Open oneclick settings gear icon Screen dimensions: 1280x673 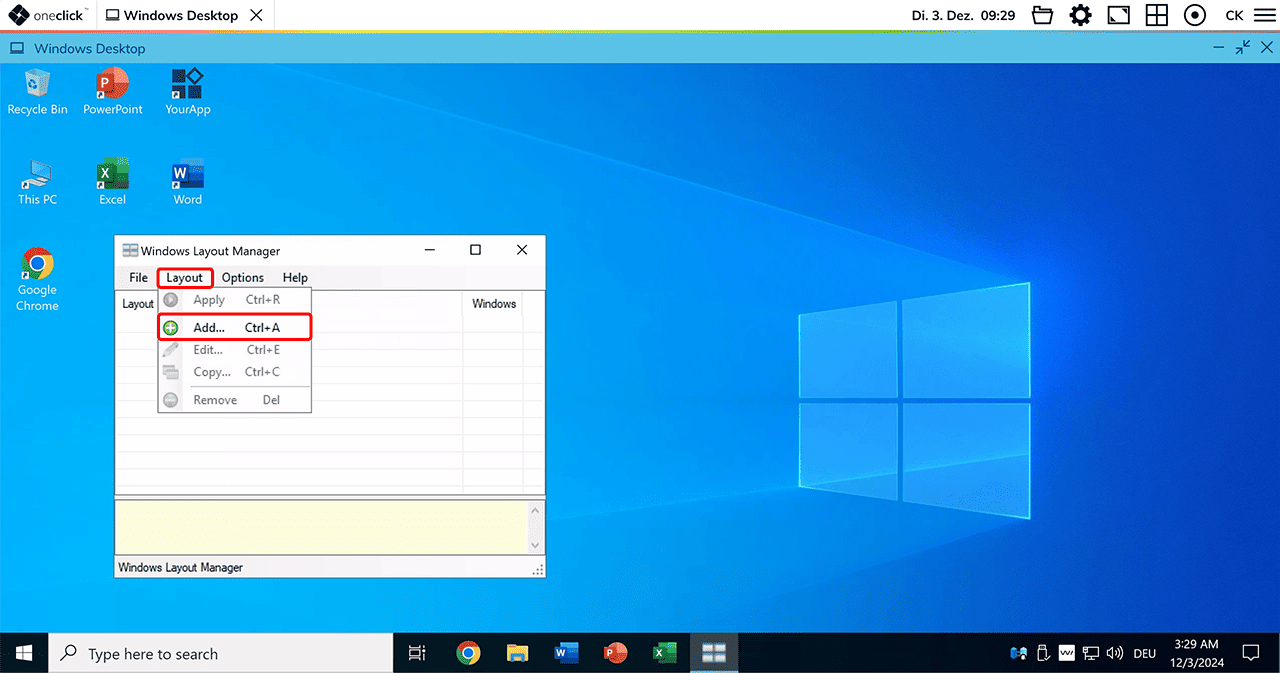click(x=1081, y=15)
